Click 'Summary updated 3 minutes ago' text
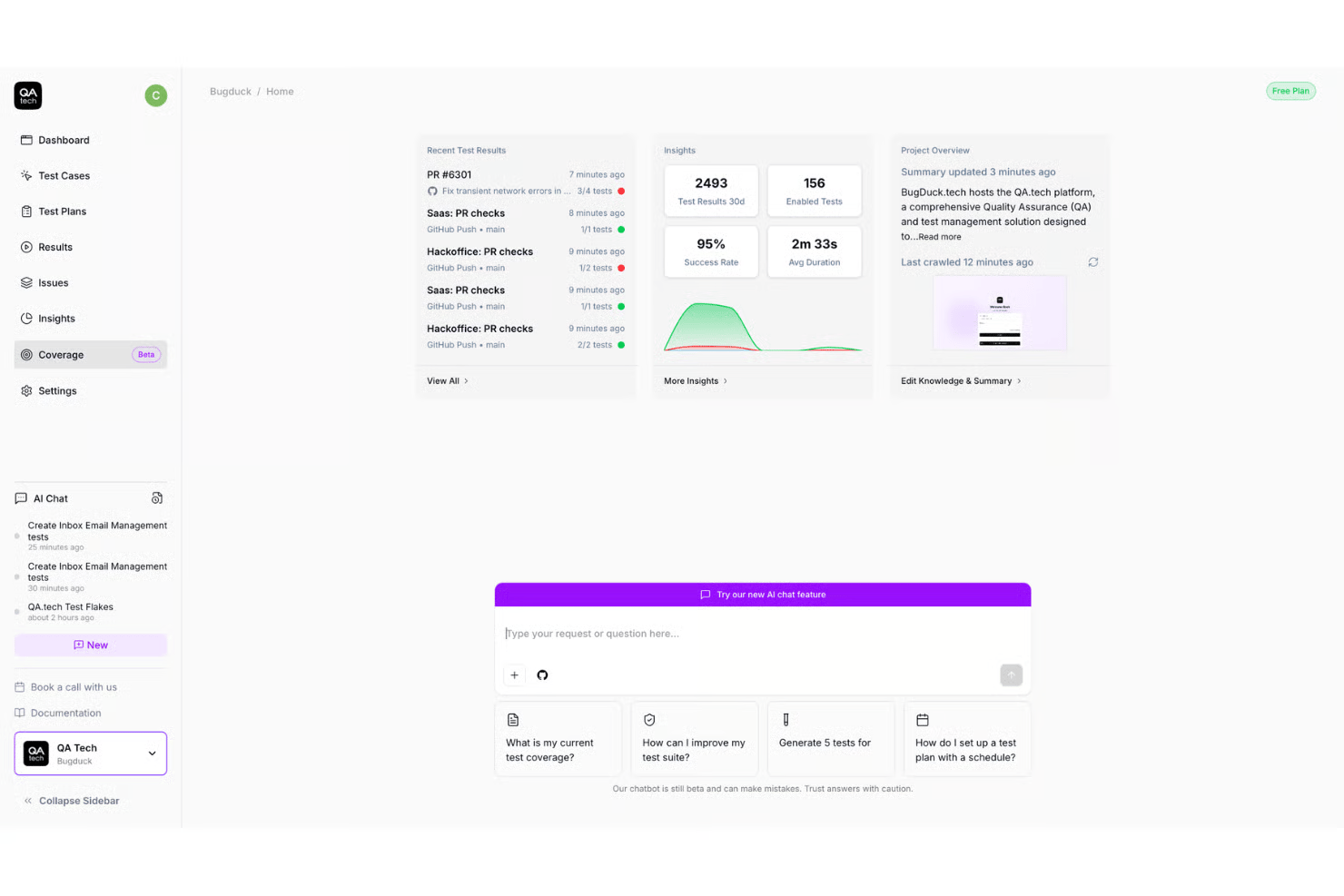The width and height of the screenshot is (1344, 896). [x=978, y=172]
